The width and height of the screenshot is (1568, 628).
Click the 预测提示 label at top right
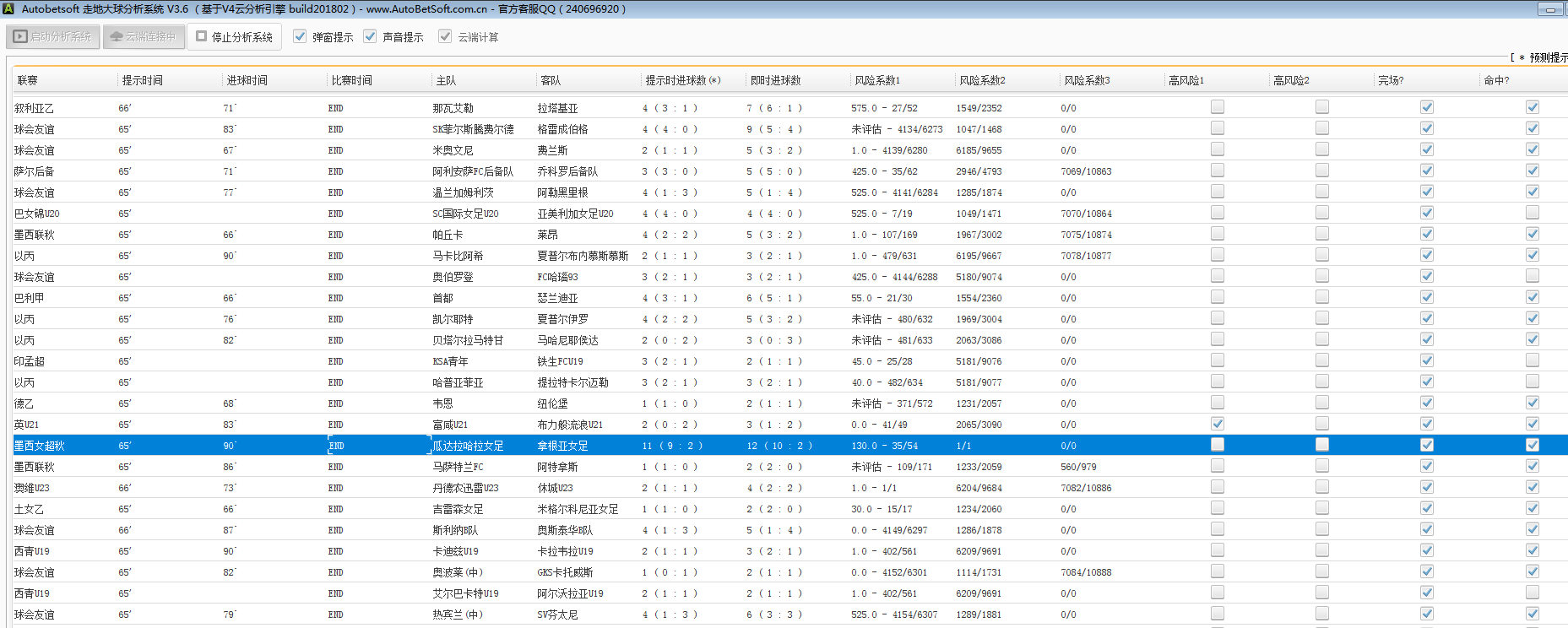tap(1548, 57)
